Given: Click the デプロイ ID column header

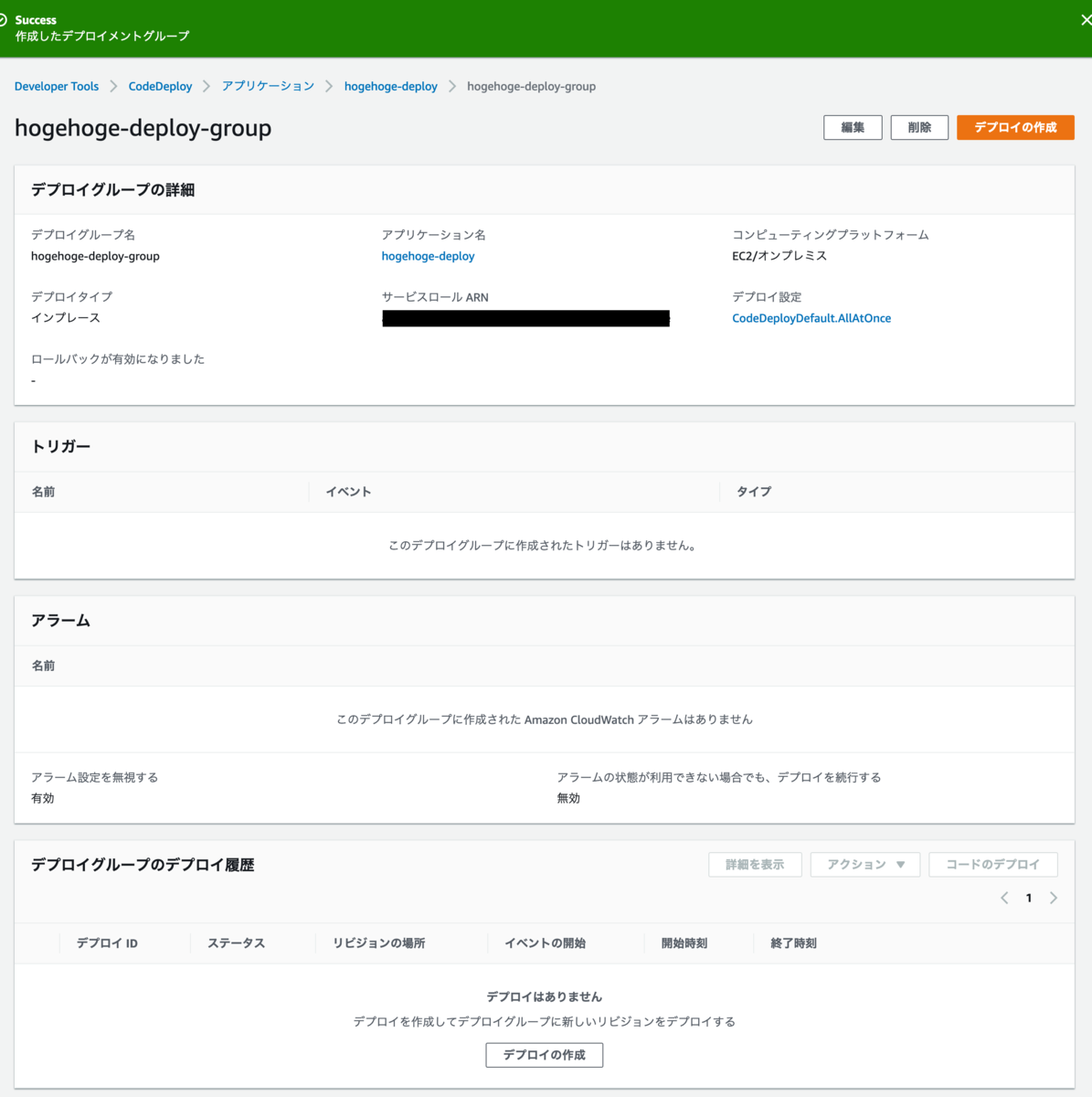Looking at the screenshot, I should pyautogui.click(x=105, y=943).
